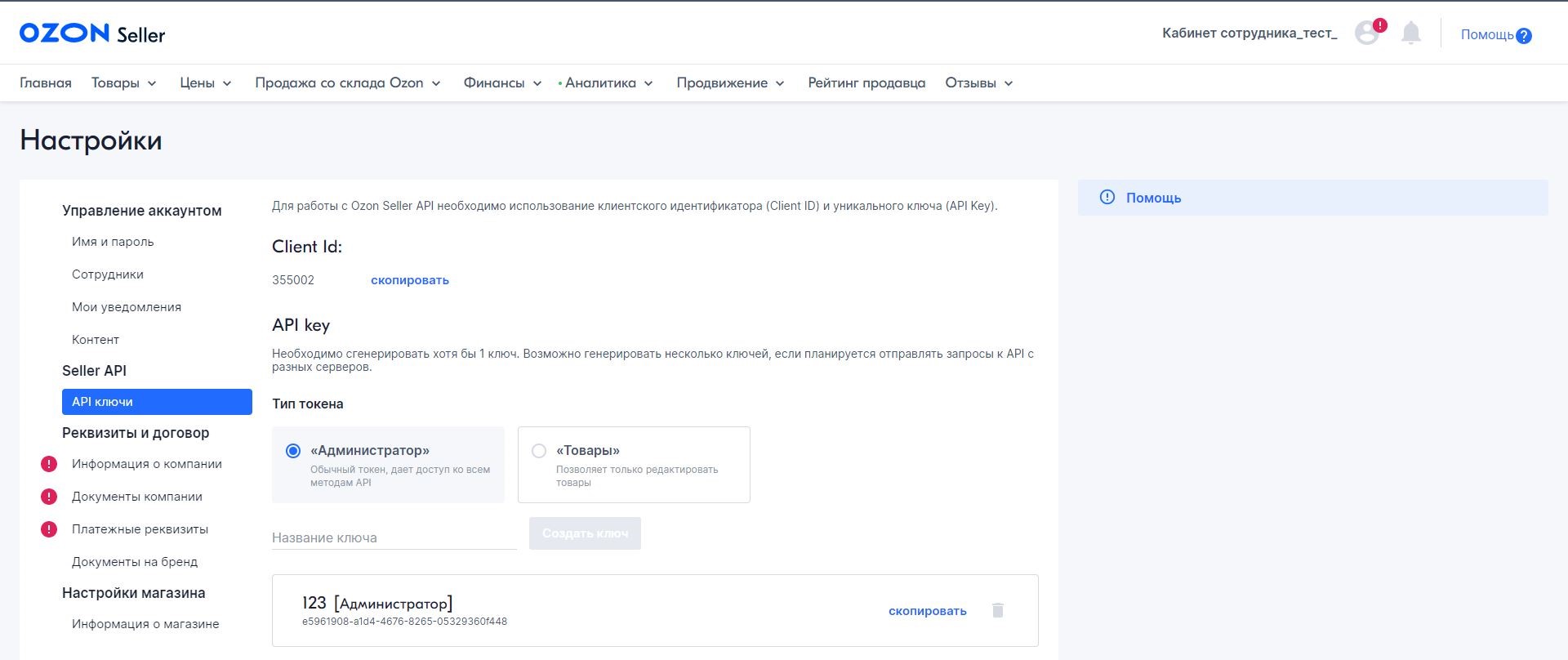Delete the 123 Administrator API key
The image size is (1568, 660).
[x=997, y=610]
